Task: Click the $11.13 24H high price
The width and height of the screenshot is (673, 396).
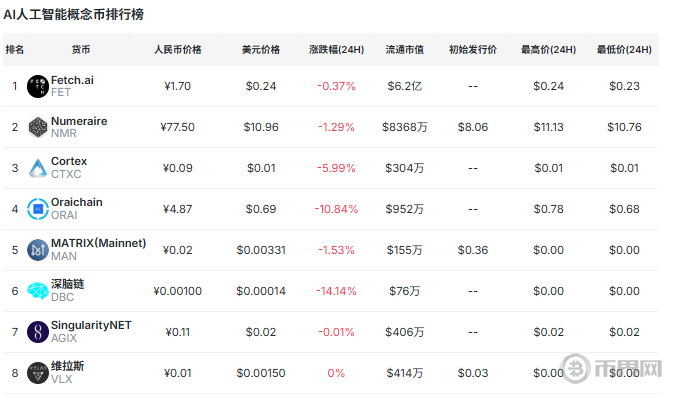Action: pos(548,127)
